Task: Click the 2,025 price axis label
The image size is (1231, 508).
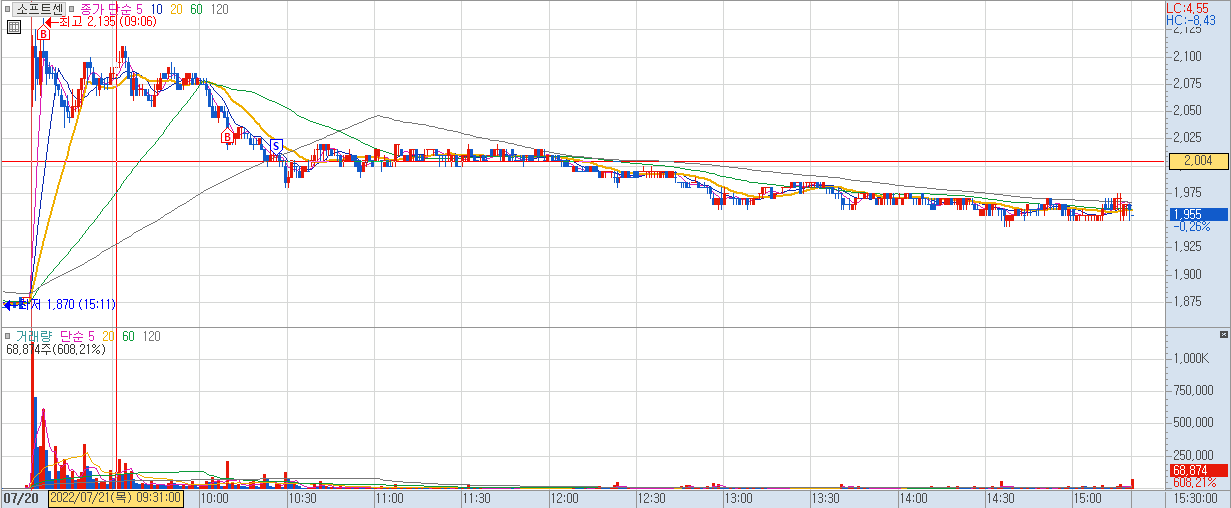Action: [1187, 137]
